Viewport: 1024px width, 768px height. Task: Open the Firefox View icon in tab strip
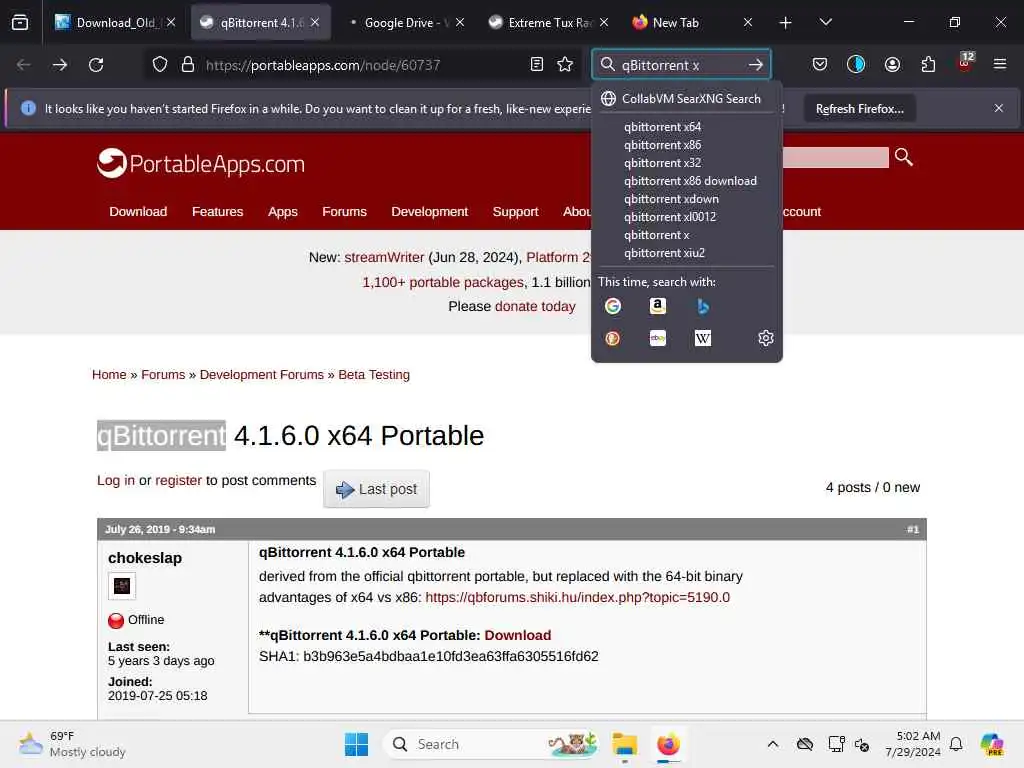click(20, 22)
